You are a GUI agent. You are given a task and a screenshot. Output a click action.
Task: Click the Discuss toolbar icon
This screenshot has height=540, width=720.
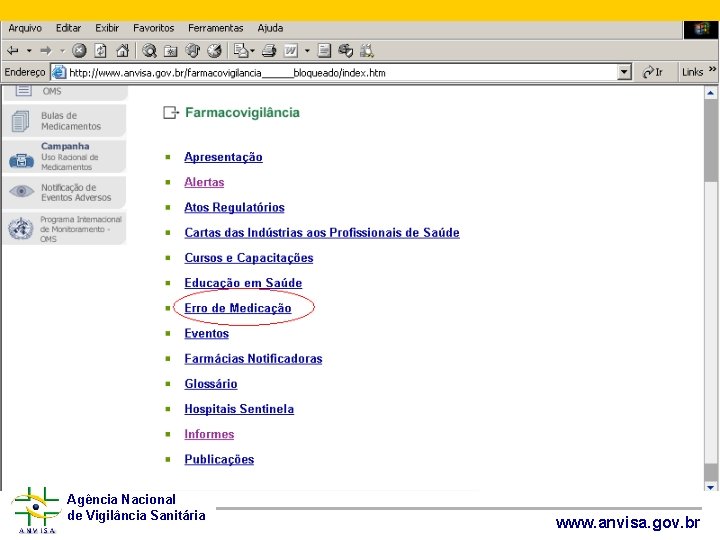[x=324, y=51]
